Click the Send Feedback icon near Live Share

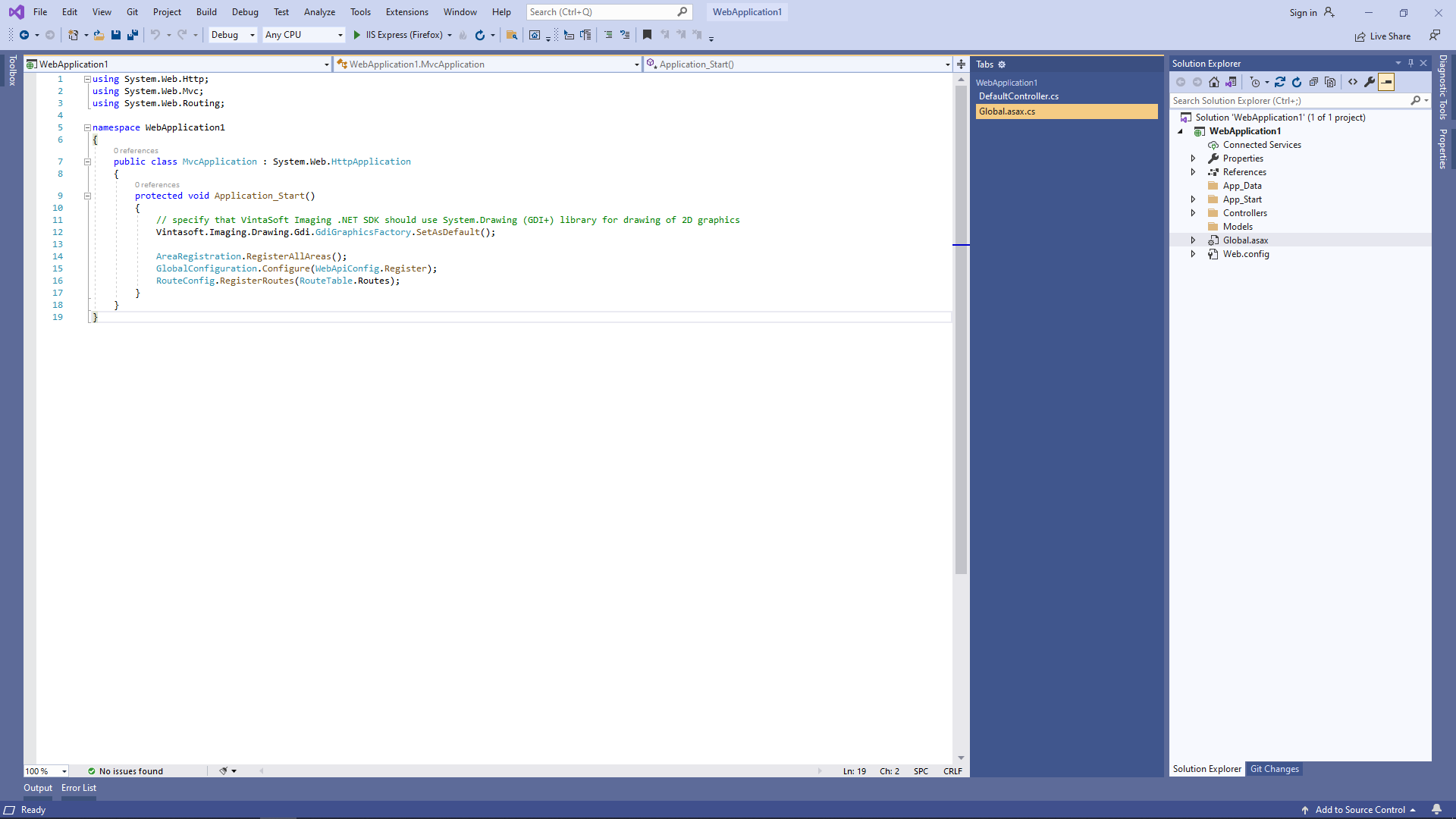pyautogui.click(x=1435, y=36)
